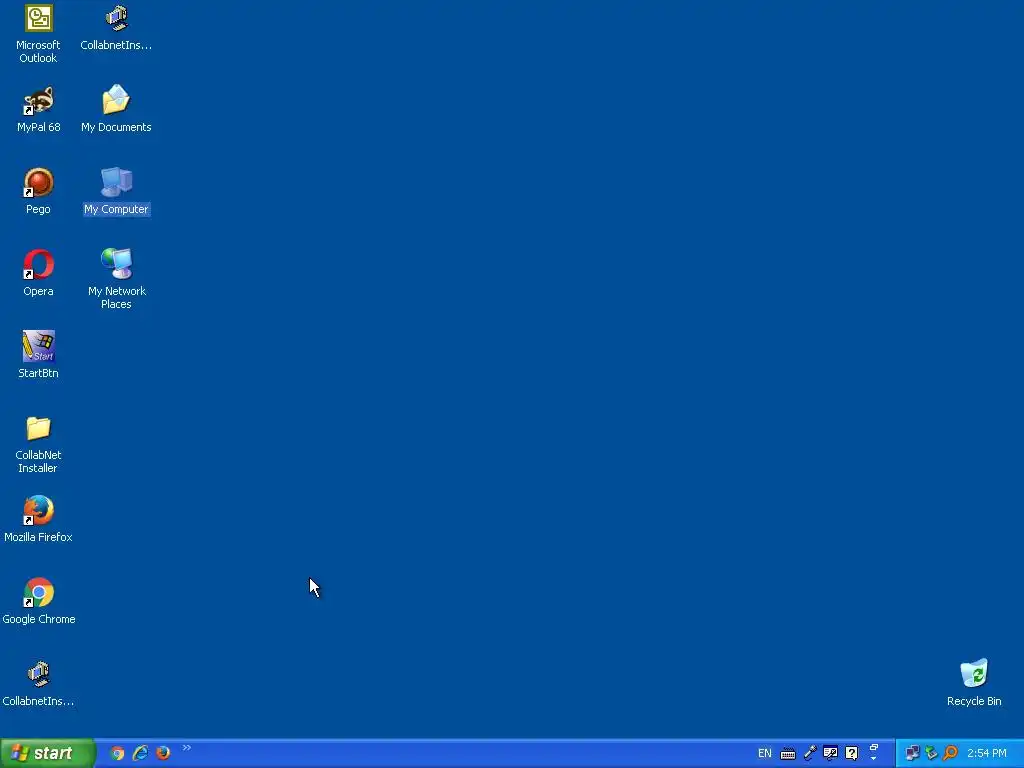Screen dimensions: 1024x768
Task: Select the My Documents desktop icon
Action: pyautogui.click(x=116, y=110)
